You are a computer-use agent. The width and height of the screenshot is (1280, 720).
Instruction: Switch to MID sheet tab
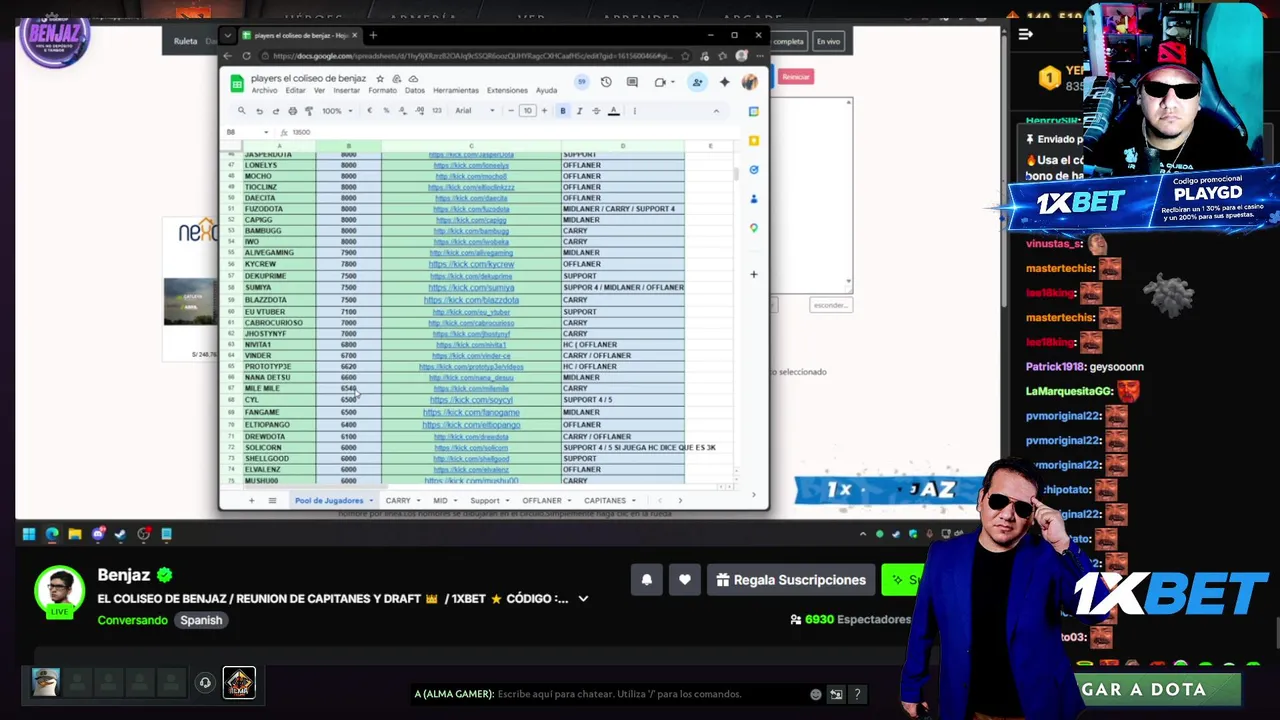click(x=440, y=500)
